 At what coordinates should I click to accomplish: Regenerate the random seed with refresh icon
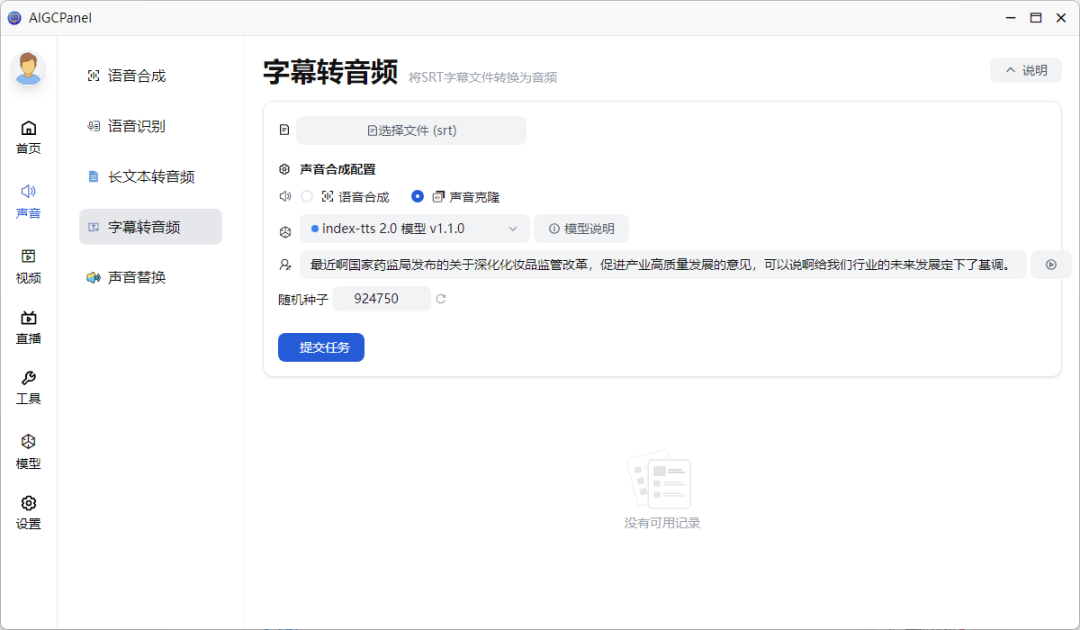[440, 298]
